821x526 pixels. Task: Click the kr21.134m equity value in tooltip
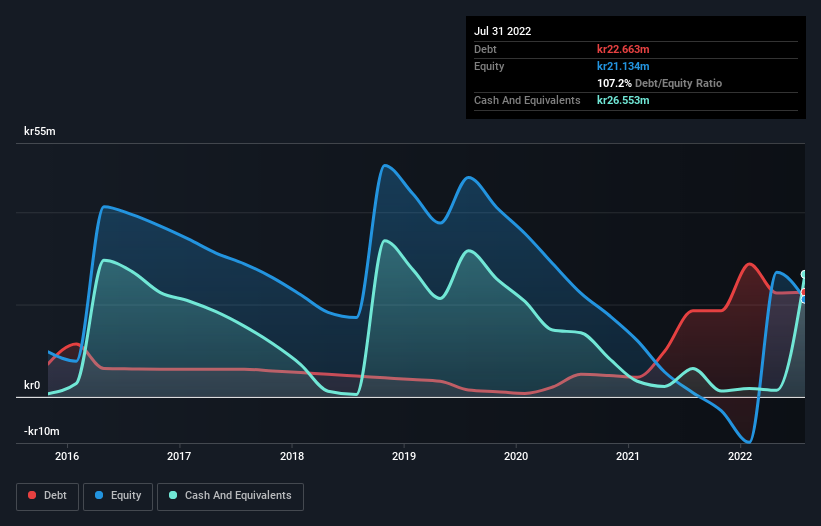(624, 66)
